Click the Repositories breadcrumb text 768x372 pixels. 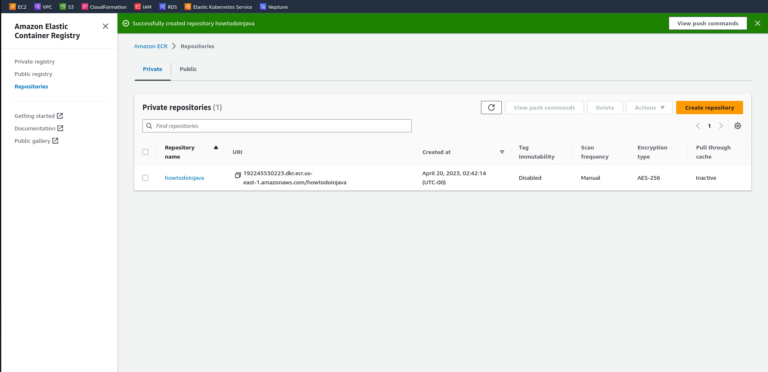(x=197, y=46)
